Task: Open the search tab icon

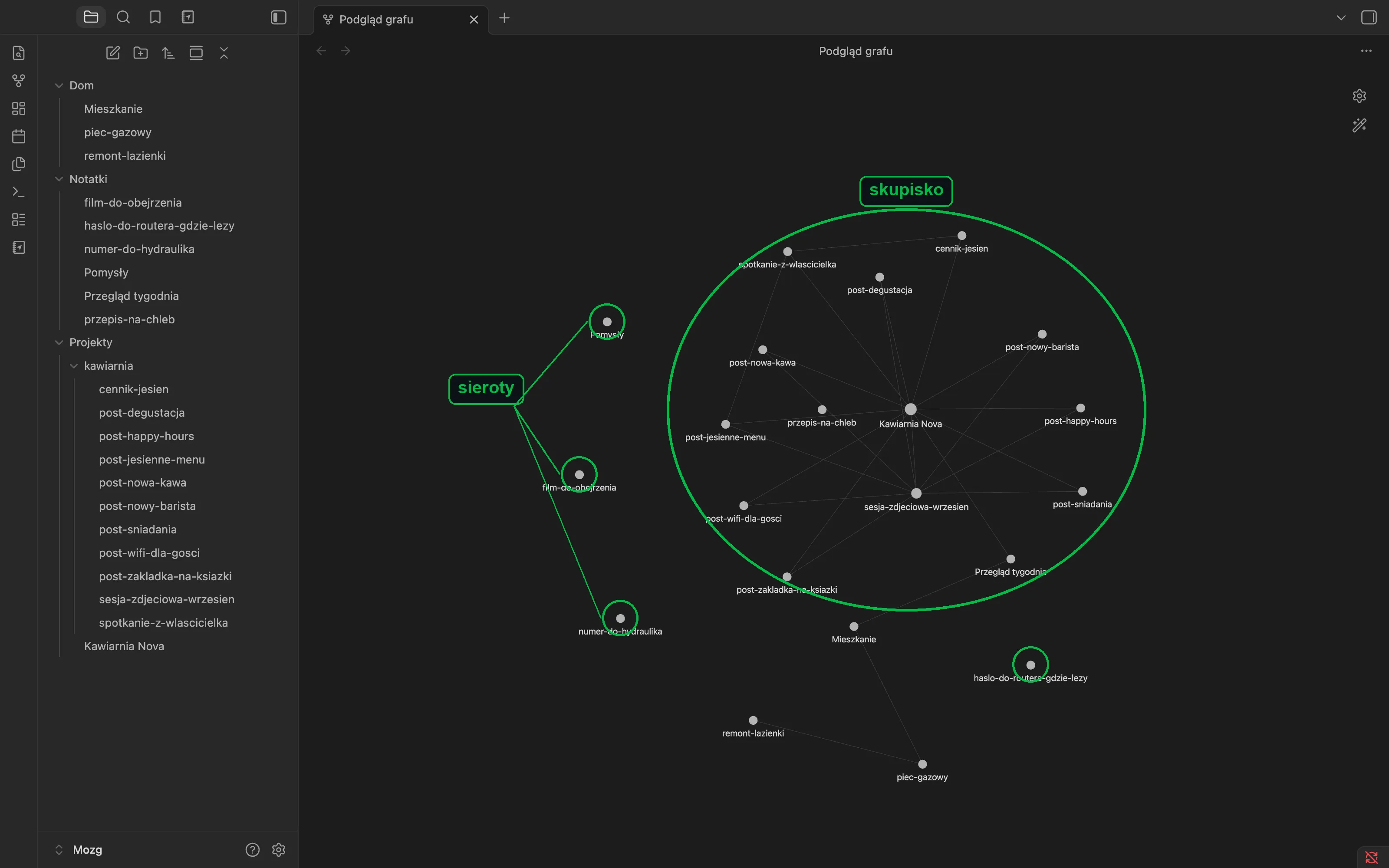Action: 123,17
